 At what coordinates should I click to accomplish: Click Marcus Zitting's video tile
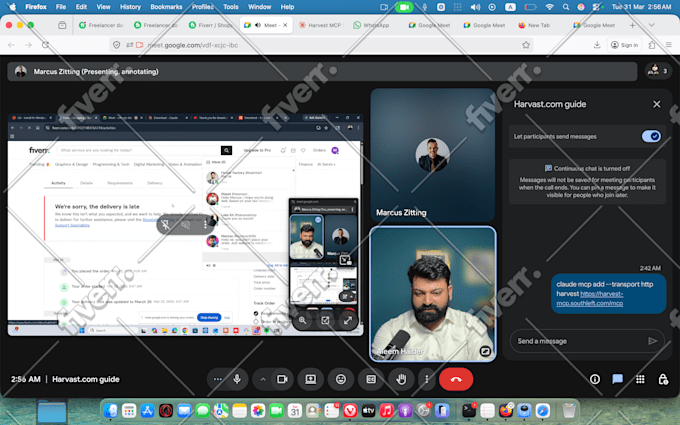click(x=432, y=155)
